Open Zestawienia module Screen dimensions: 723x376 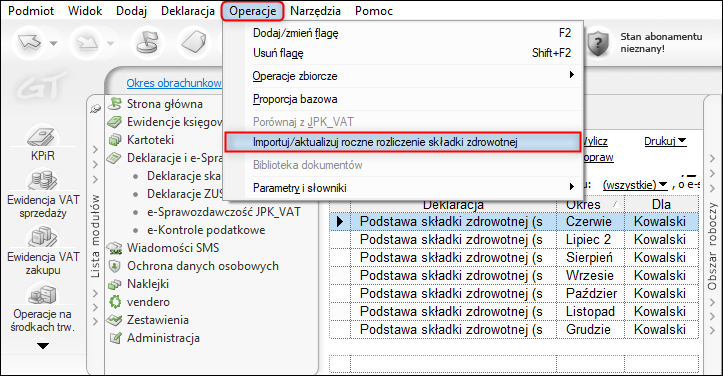pyautogui.click(x=158, y=320)
